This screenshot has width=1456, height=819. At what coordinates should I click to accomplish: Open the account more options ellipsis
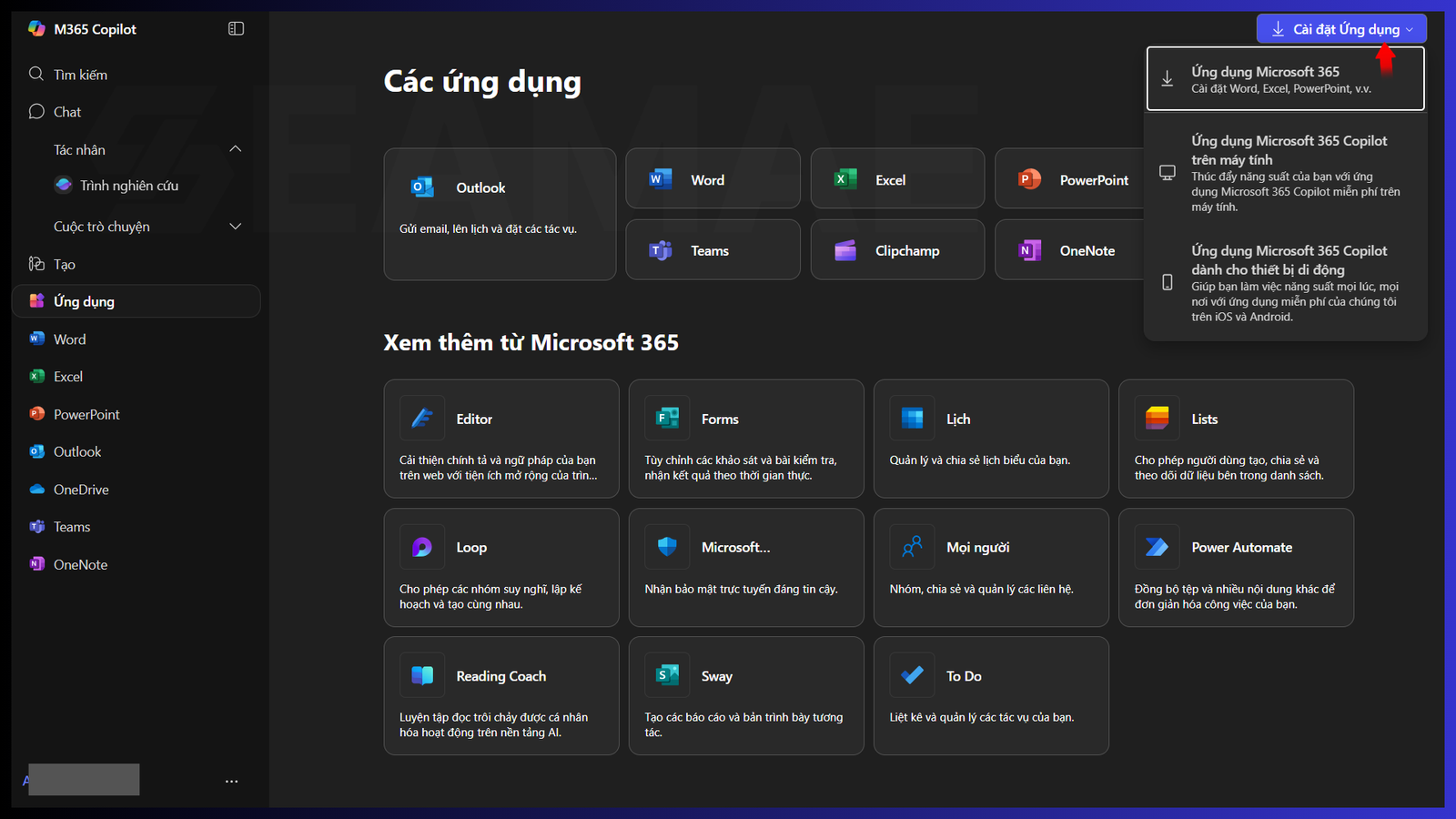[232, 781]
